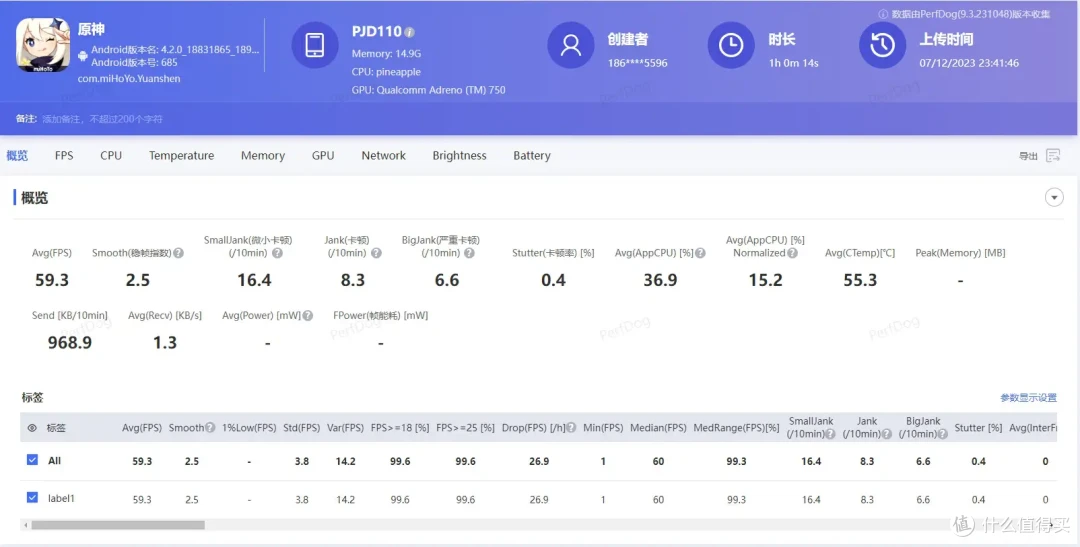Click the 导出 export button

tap(1028, 156)
